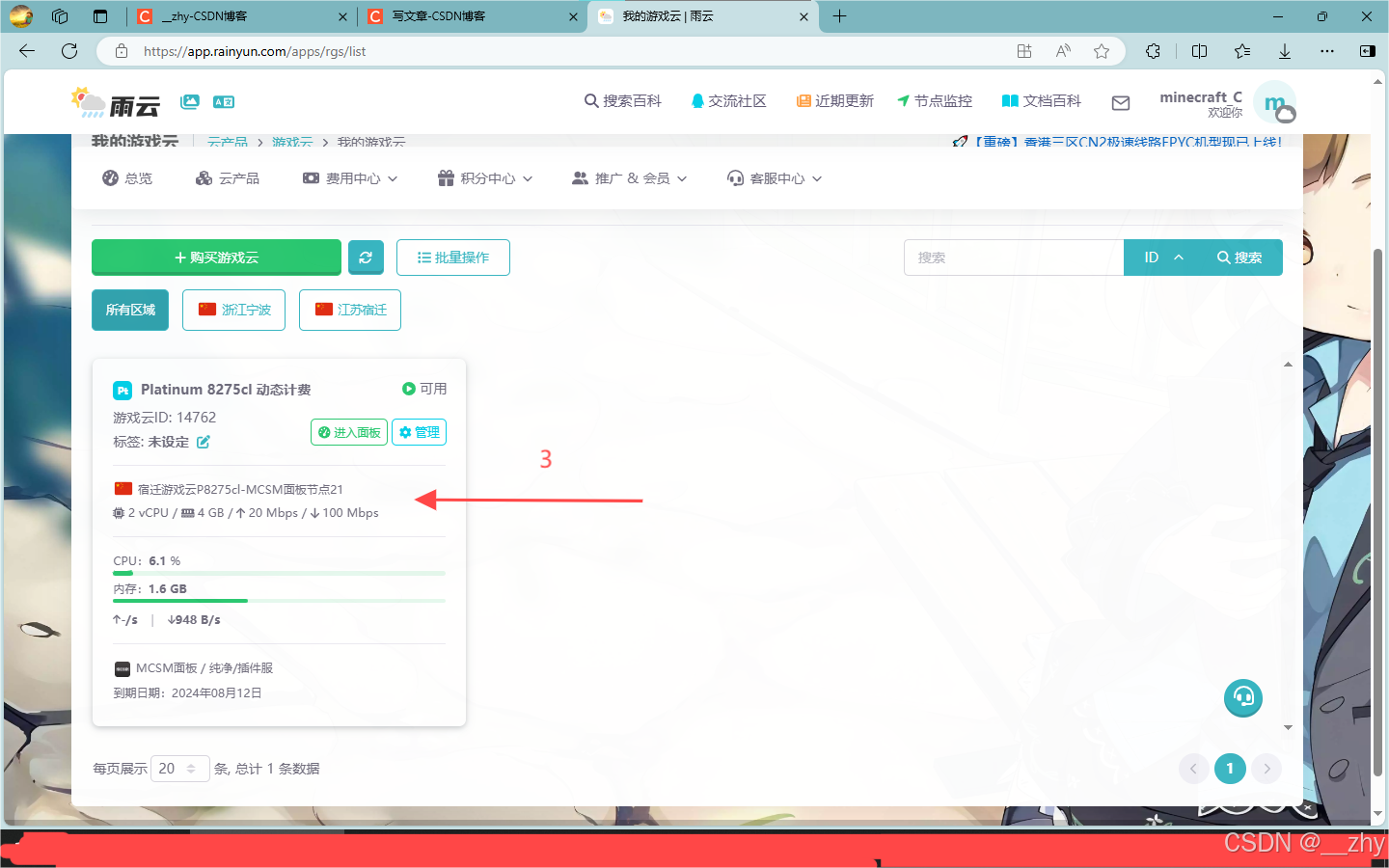Open 交流社区 community link

(x=728, y=101)
